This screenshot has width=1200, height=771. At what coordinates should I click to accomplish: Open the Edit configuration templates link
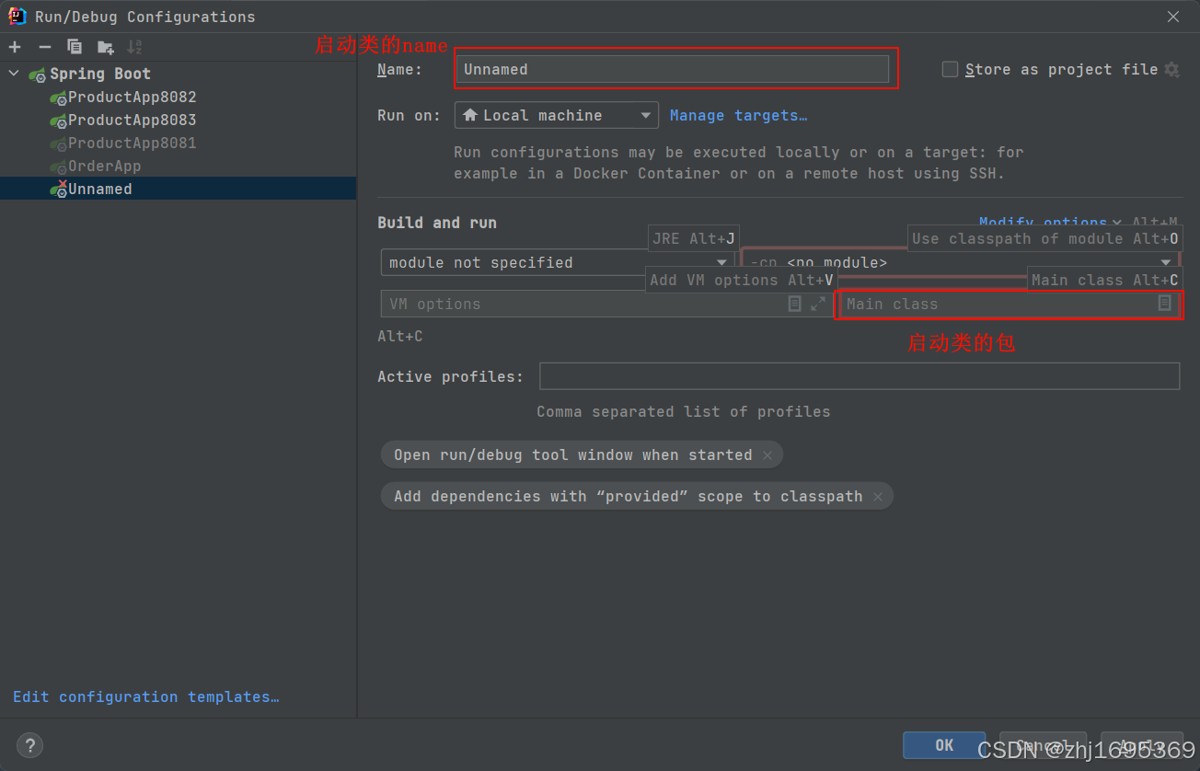point(146,697)
